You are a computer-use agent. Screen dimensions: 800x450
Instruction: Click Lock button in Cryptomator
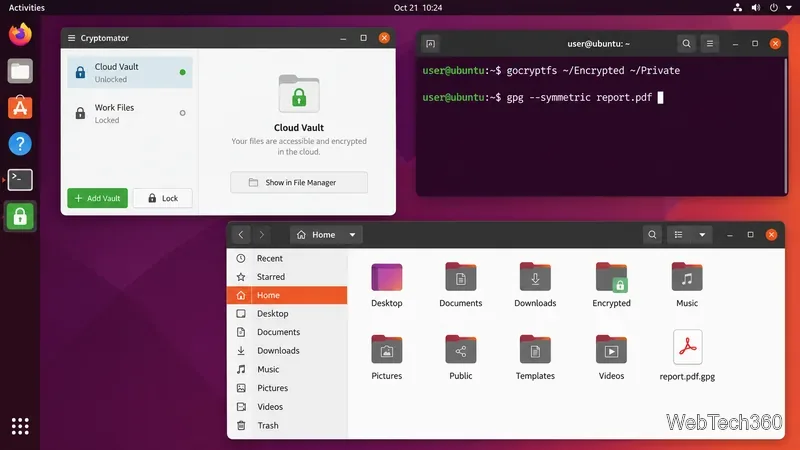(163, 198)
